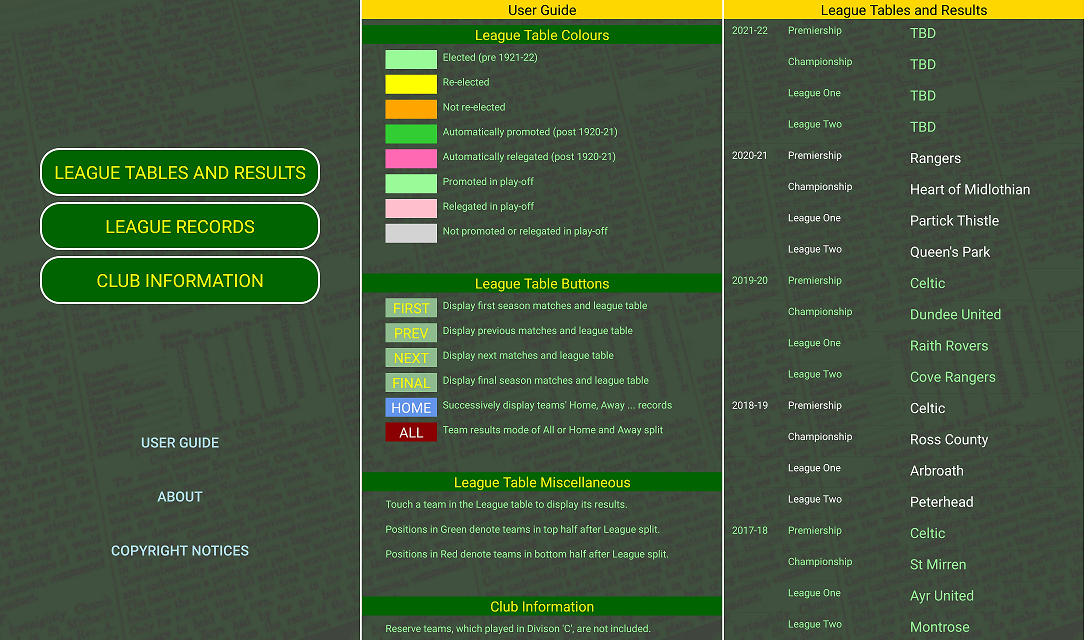1086x640 pixels.
Task: Click the FIRST league table button
Action: [x=411, y=308]
